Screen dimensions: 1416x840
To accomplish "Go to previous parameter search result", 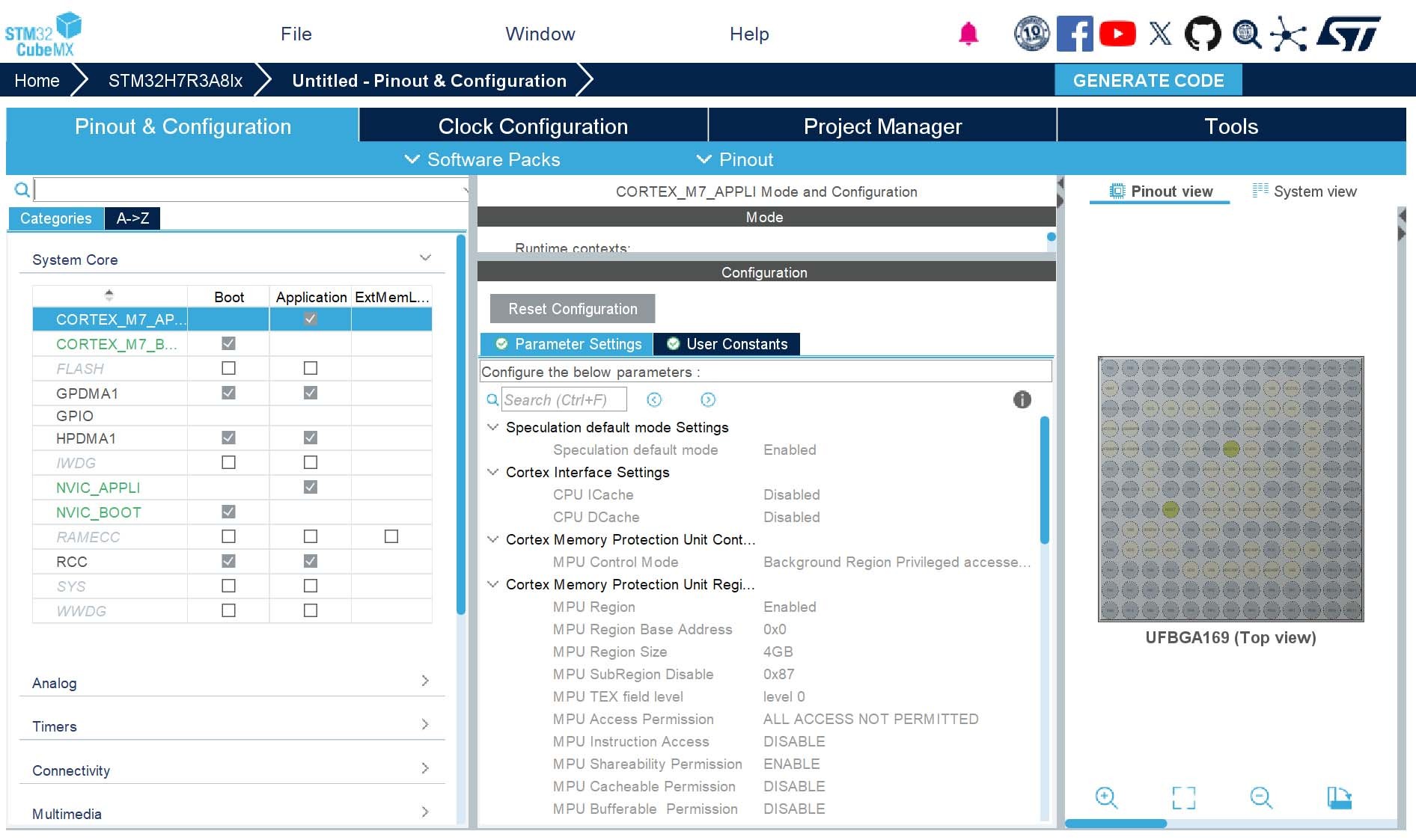I will [654, 400].
